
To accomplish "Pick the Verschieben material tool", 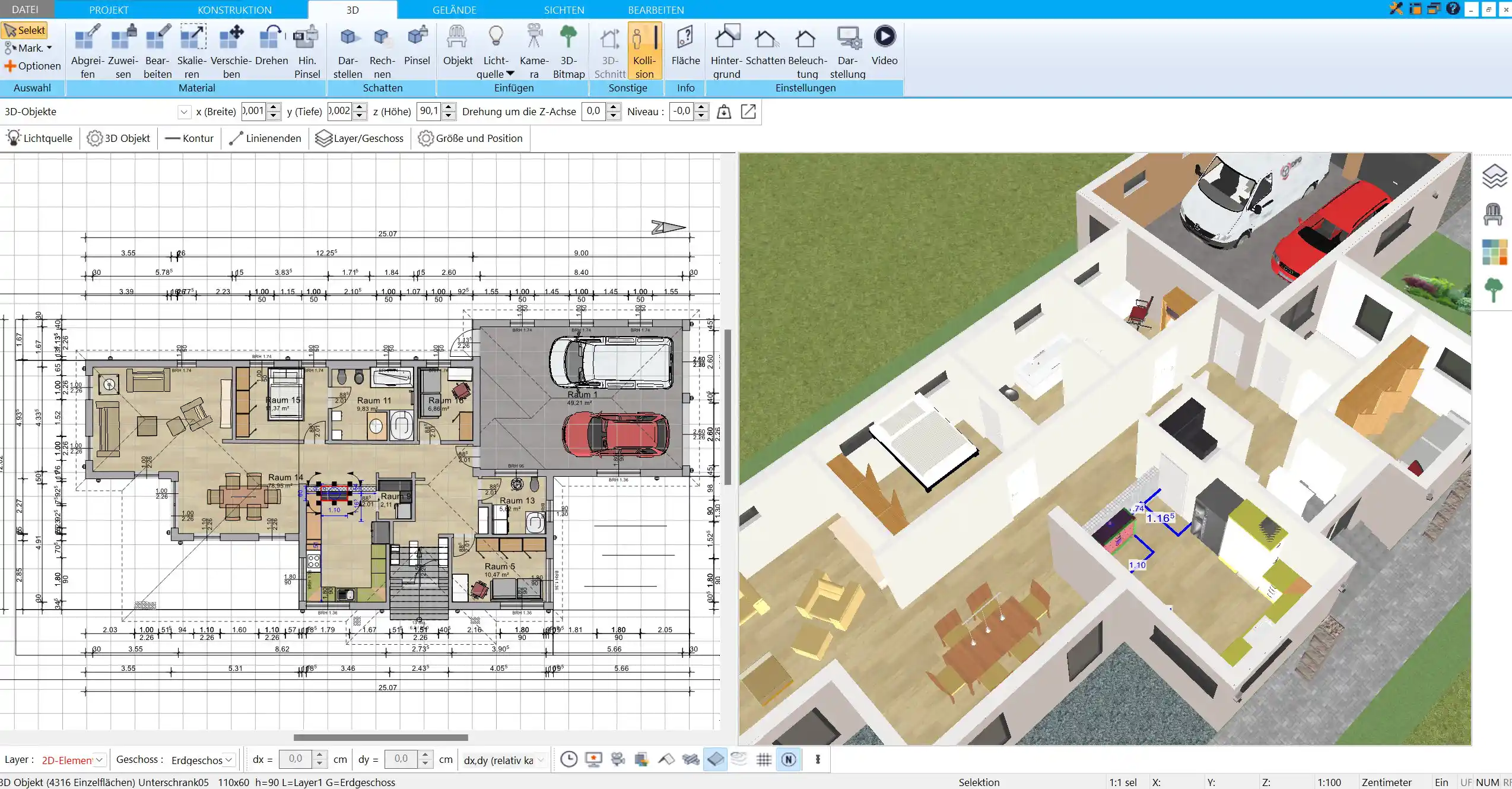I will [231, 51].
